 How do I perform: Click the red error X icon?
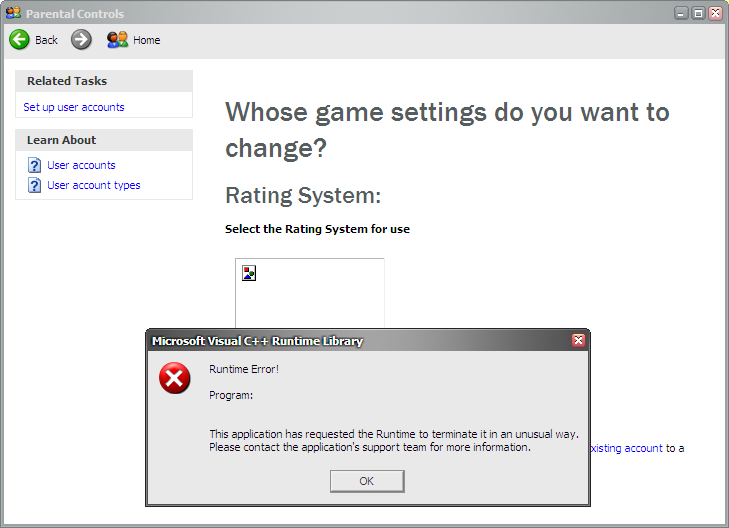click(x=174, y=378)
